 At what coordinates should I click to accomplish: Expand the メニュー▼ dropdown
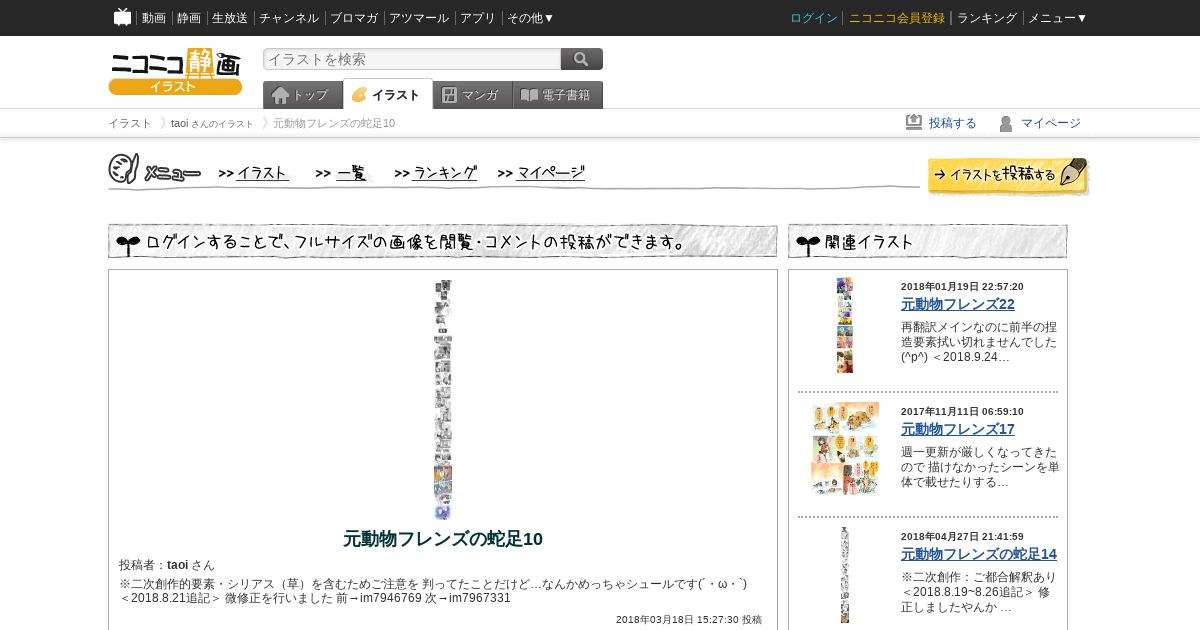[x=1057, y=18]
